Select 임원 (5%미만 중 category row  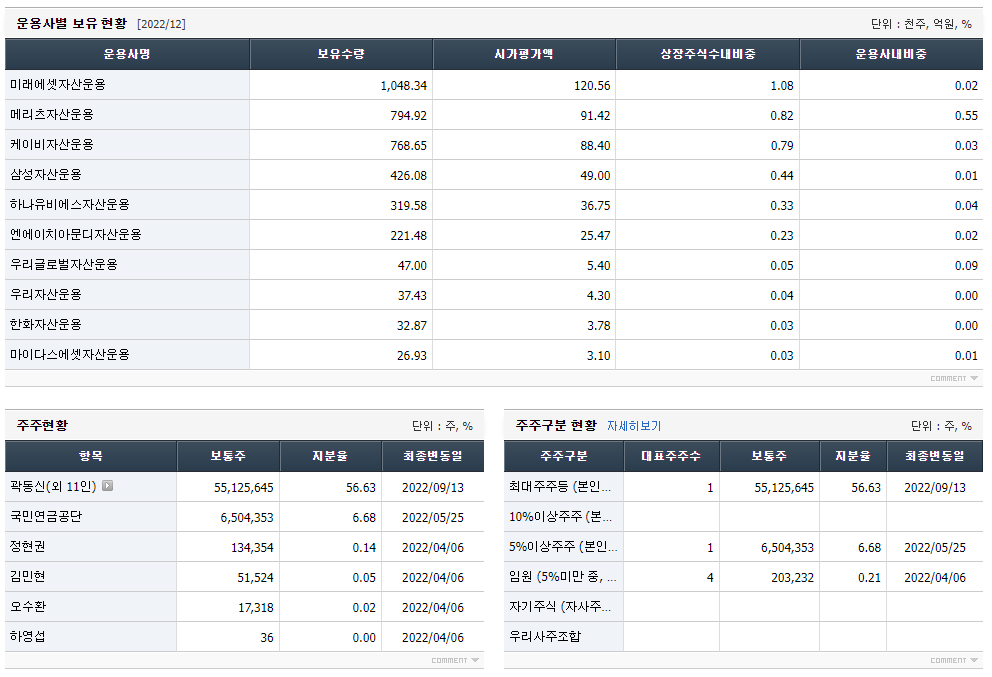tap(743, 577)
